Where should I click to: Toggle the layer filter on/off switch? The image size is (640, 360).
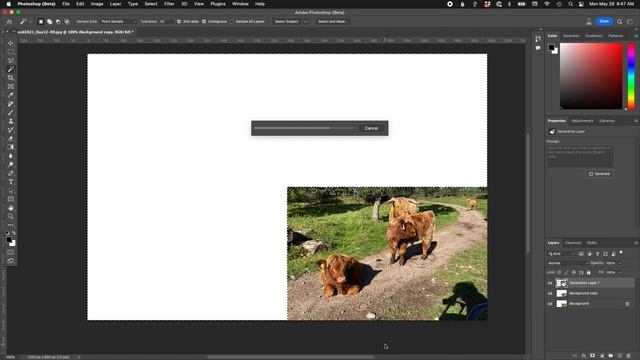[x=621, y=253]
